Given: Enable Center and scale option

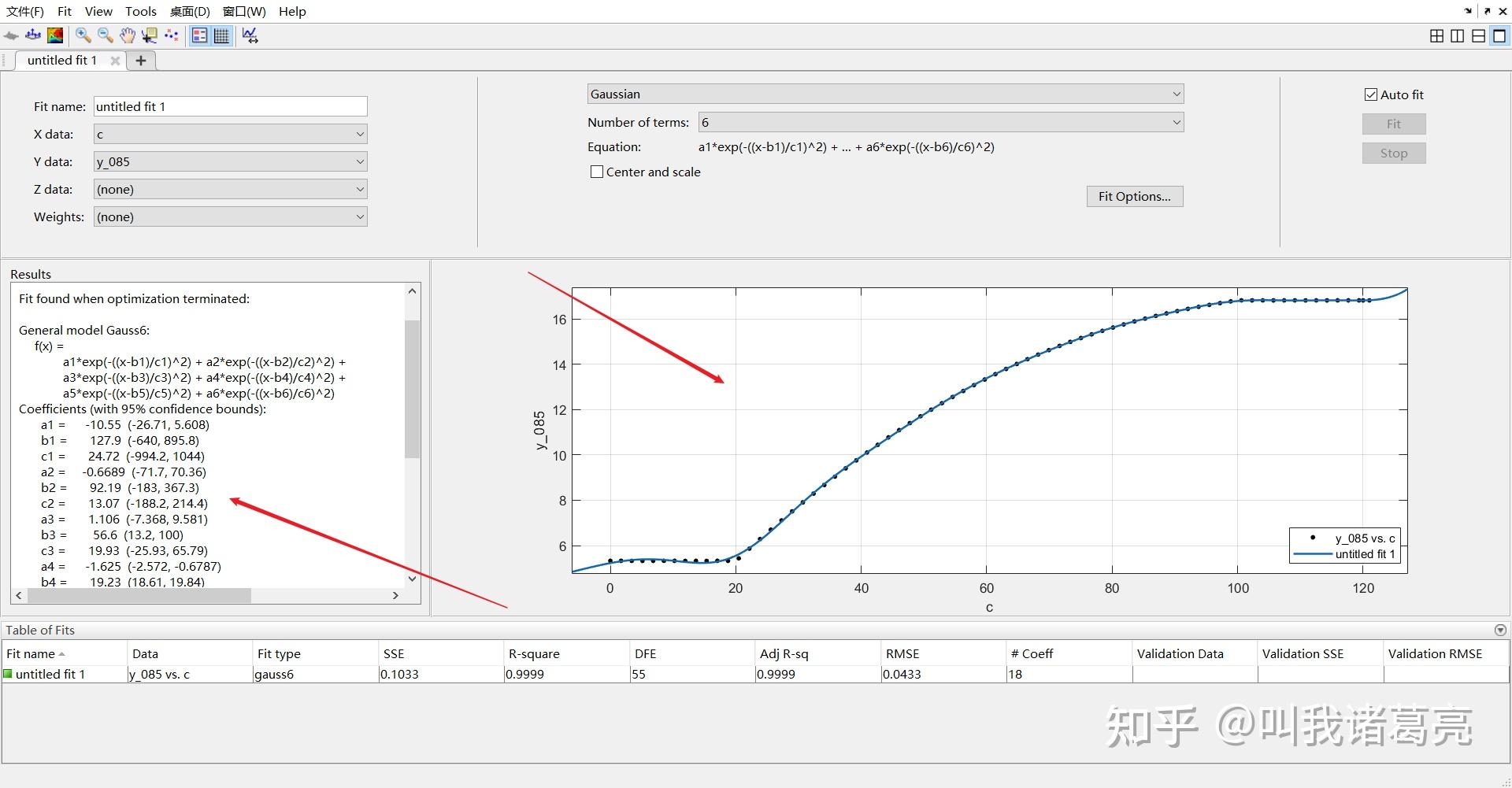Looking at the screenshot, I should tap(597, 172).
